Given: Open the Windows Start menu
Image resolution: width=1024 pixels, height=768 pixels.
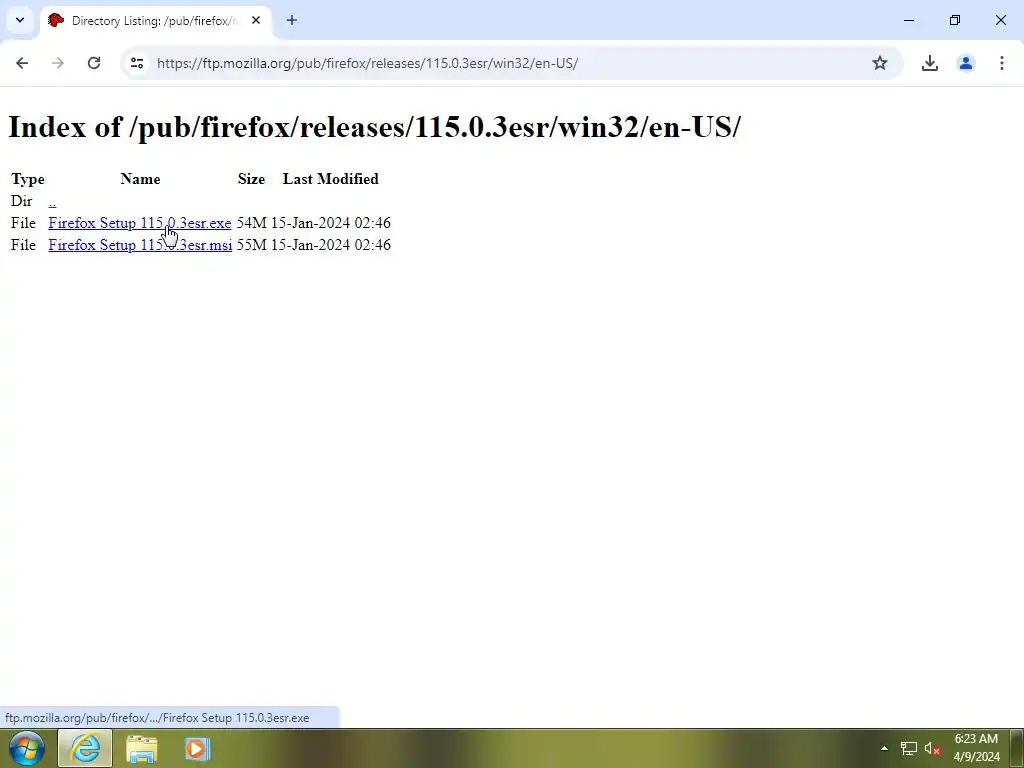Looking at the screenshot, I should coord(27,748).
